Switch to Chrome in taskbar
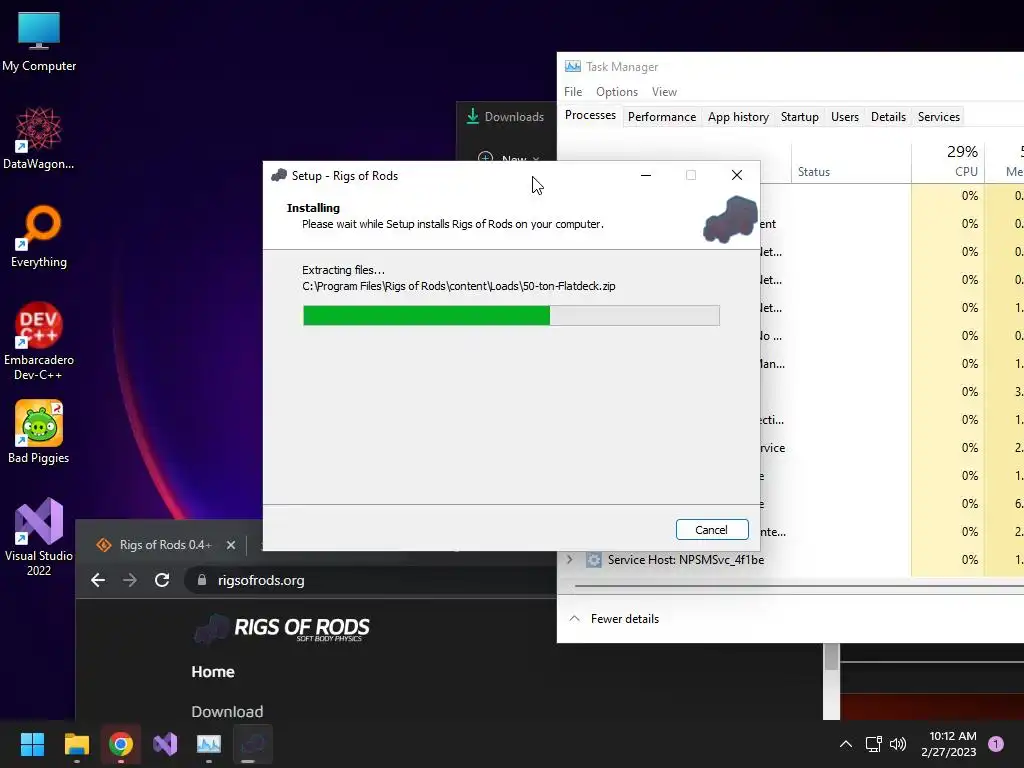This screenshot has height=768, width=1024. pos(121,744)
